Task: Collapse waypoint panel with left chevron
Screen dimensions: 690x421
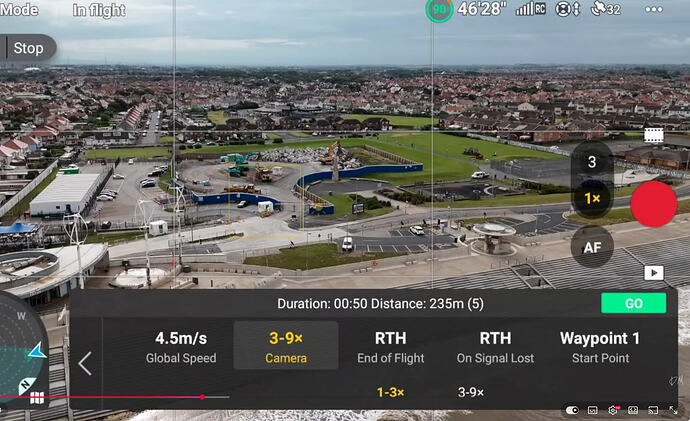Action: [85, 363]
